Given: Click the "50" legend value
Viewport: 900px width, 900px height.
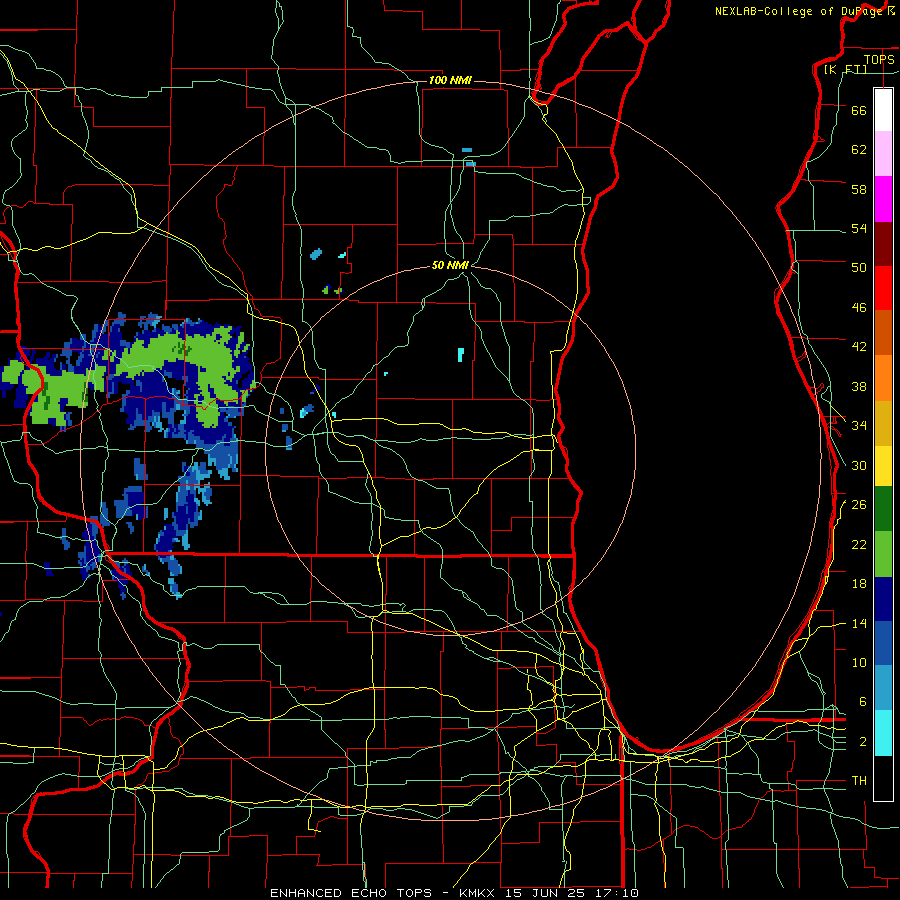Looking at the screenshot, I should 859,267.
